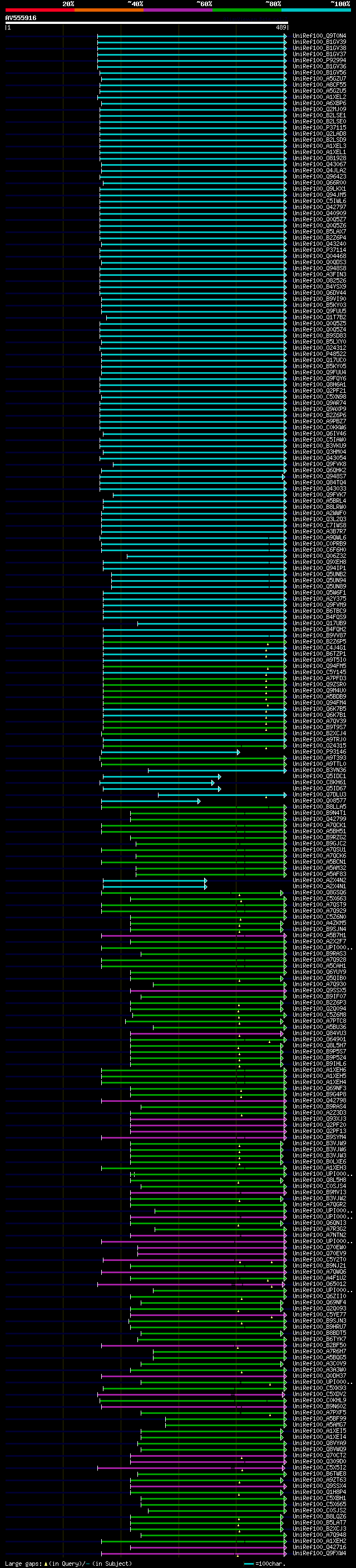Click the red 20% identity legend segment
The height and width of the screenshot is (1568, 356).
point(40,10)
